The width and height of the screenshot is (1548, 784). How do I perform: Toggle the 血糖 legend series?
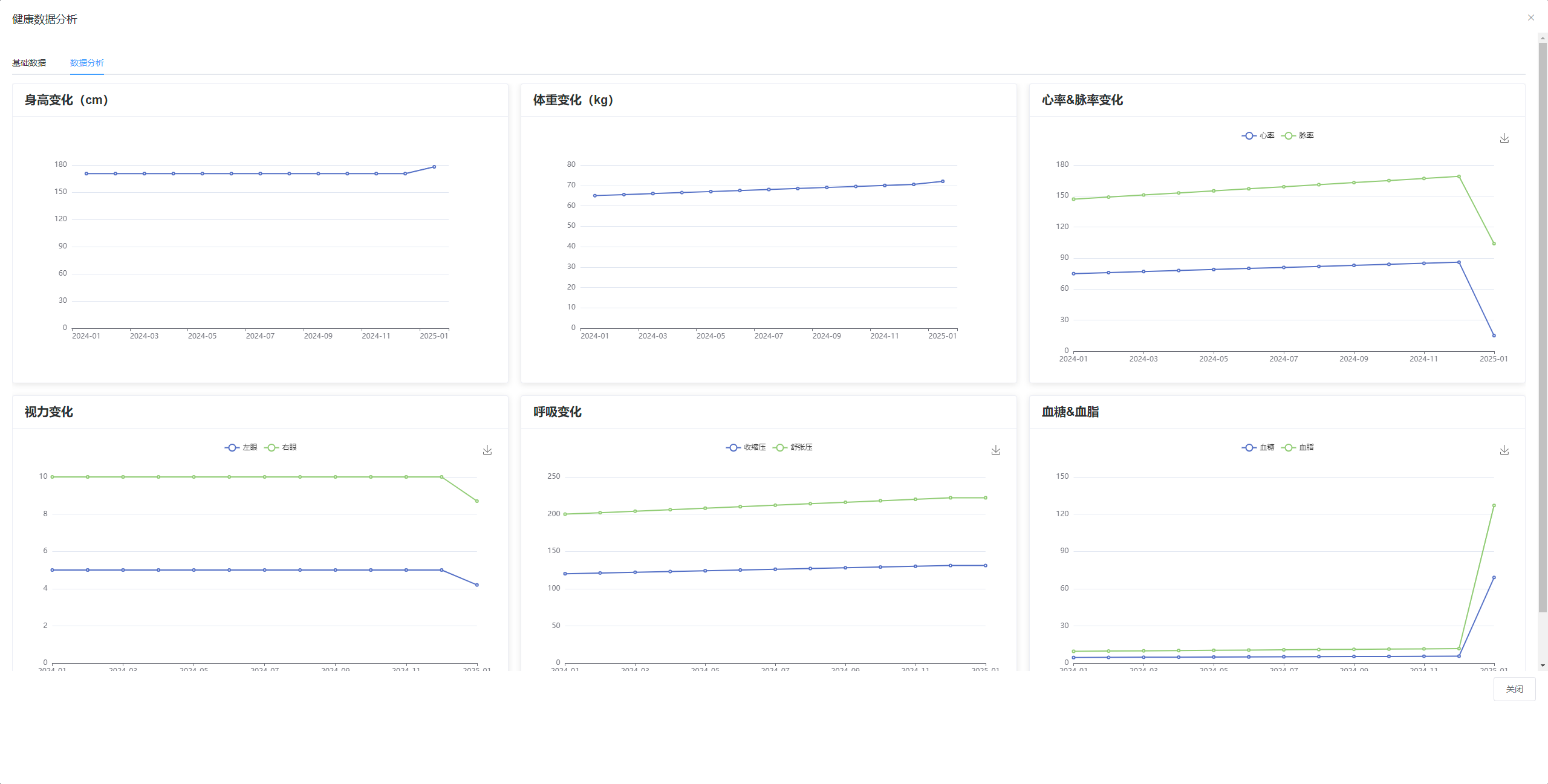click(1258, 447)
